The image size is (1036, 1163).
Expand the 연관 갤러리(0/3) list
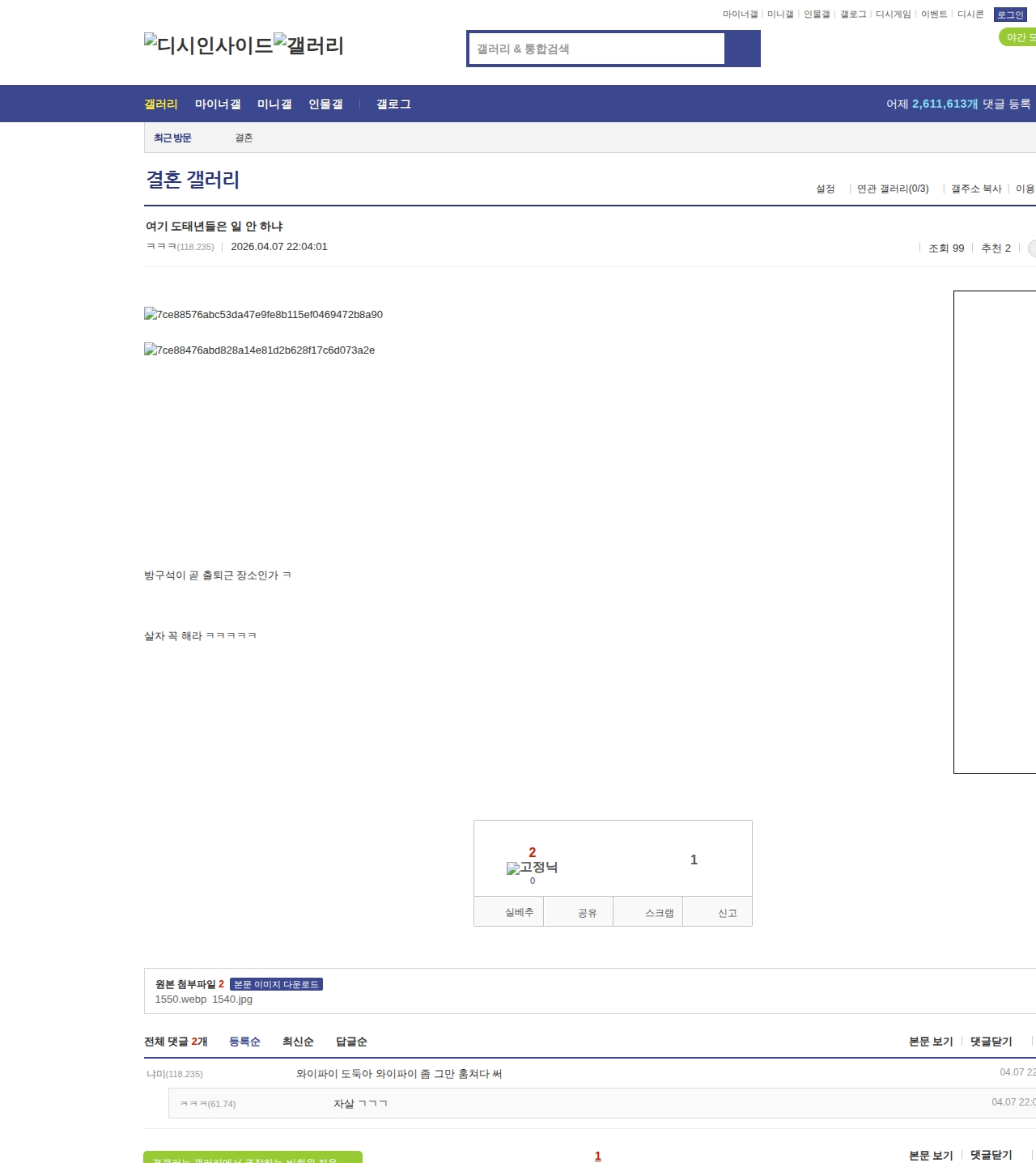892,189
